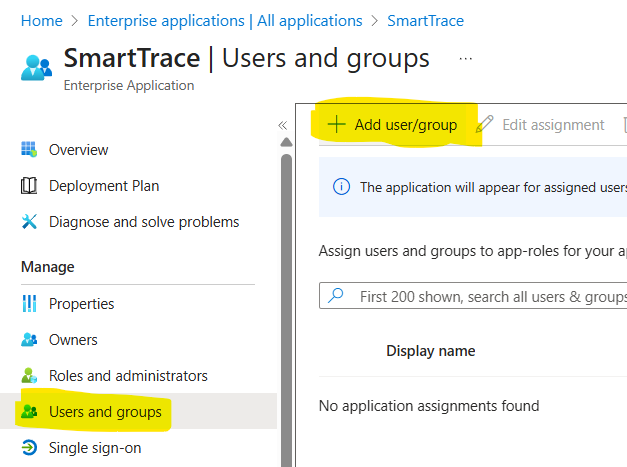Navigate to Enterprise applications | All applications breadcrumb
This screenshot has height=467, width=627.
tap(225, 20)
